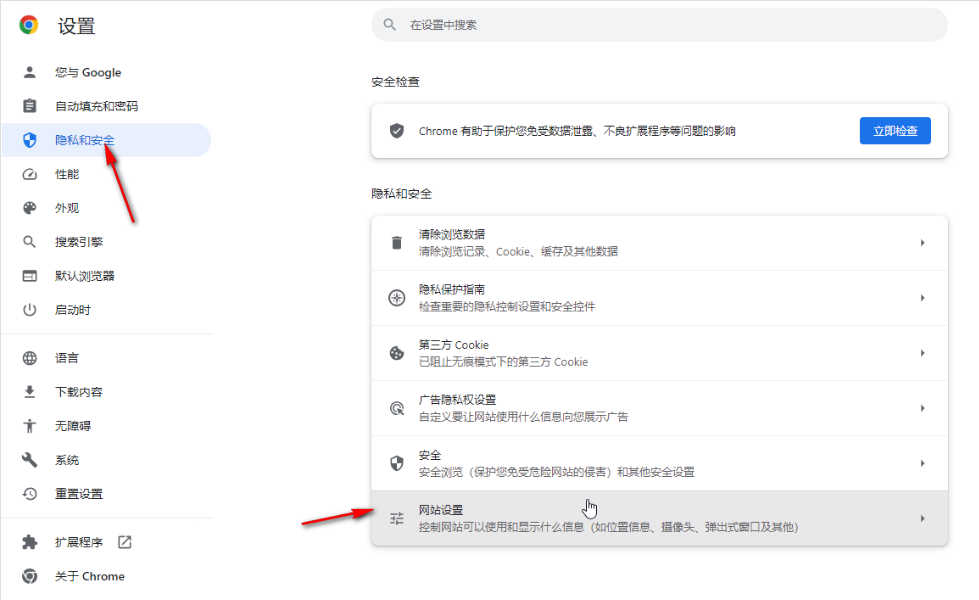Expand 广告隐私权设置 using its arrow
The height and width of the screenshot is (600, 979).
pos(922,408)
